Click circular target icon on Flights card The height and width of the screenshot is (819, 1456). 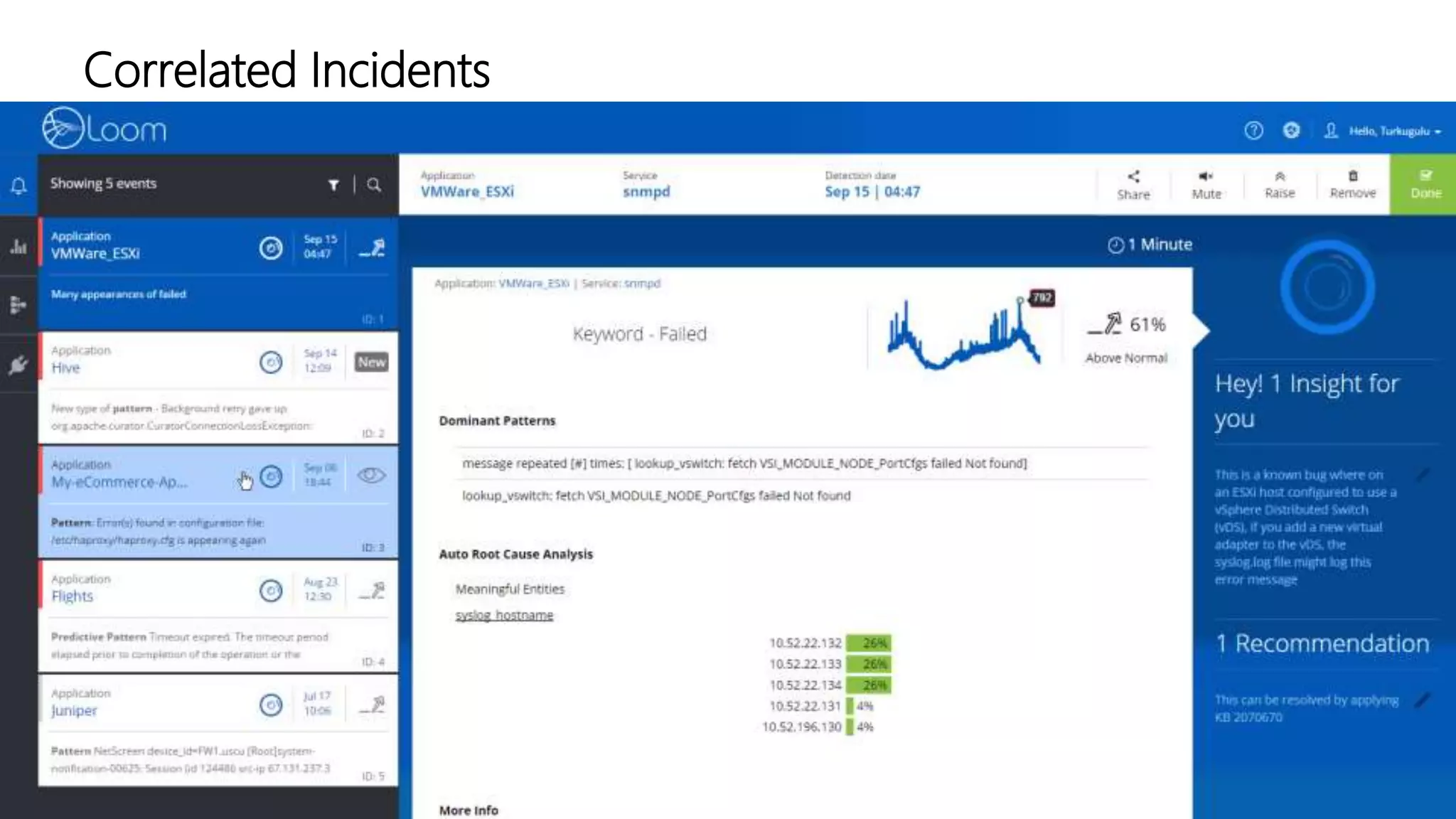[x=271, y=591]
